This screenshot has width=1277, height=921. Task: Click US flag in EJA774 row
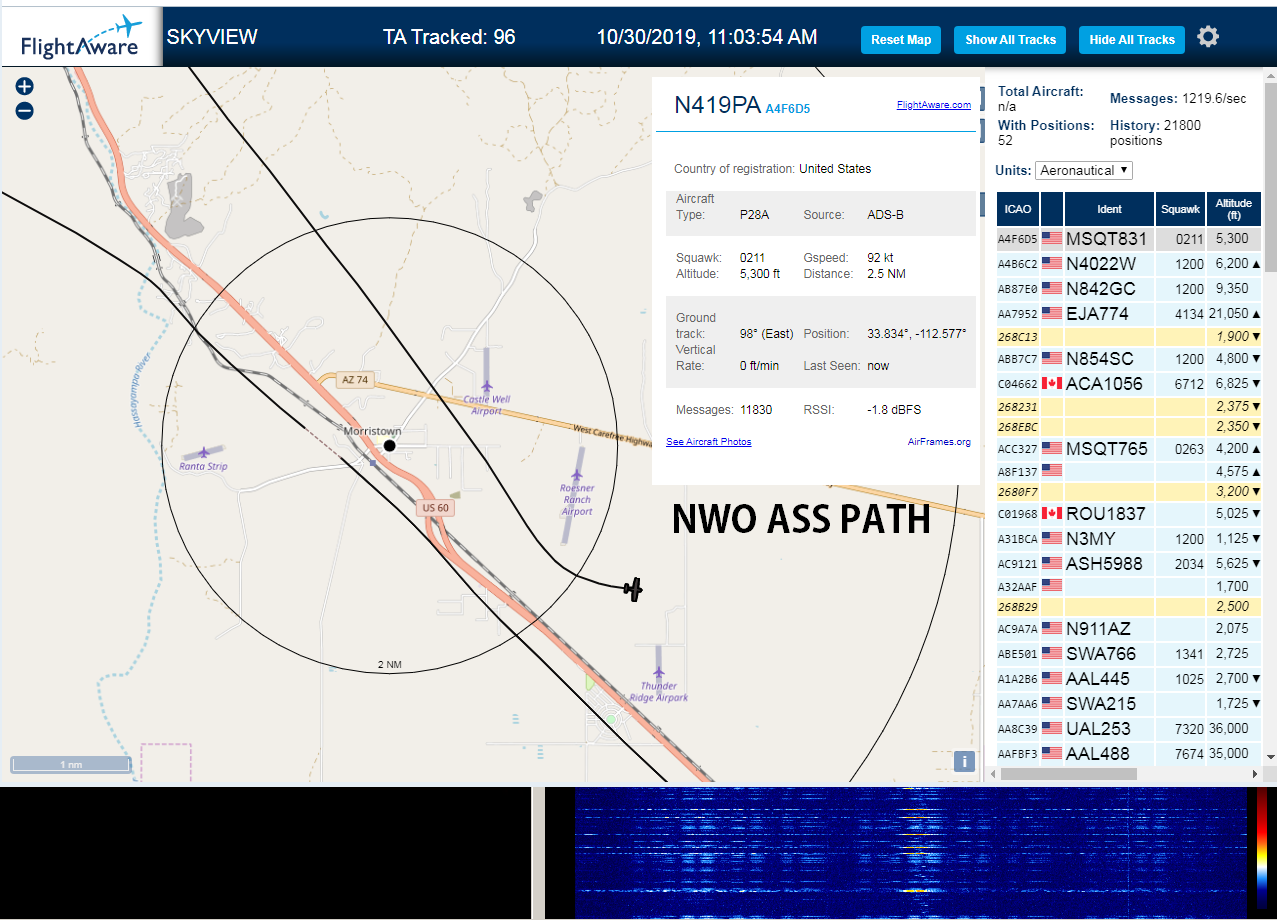(1052, 314)
